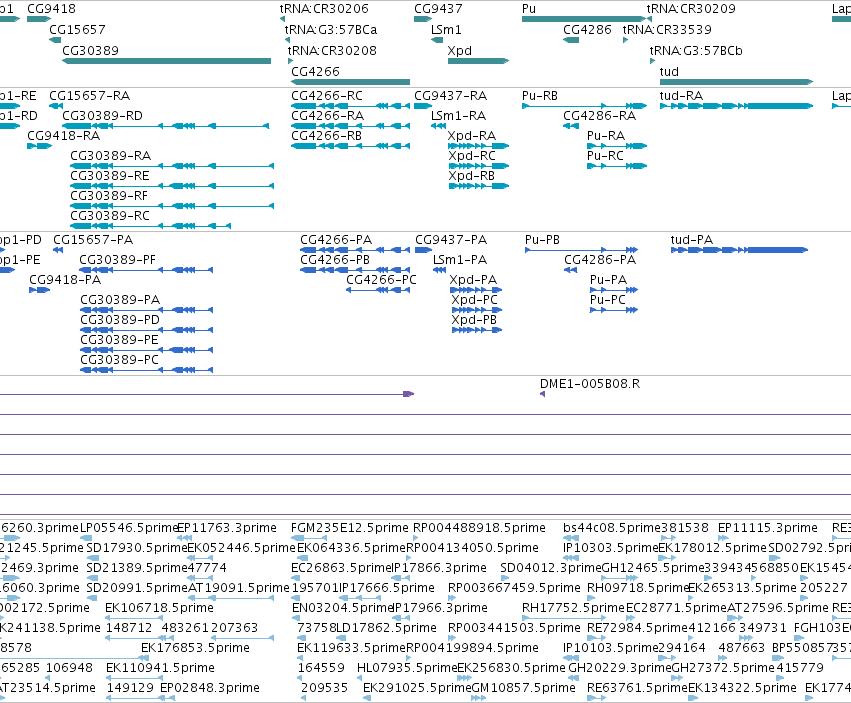
Task: Click the CG30389-PF CDS label
Action: point(117,260)
